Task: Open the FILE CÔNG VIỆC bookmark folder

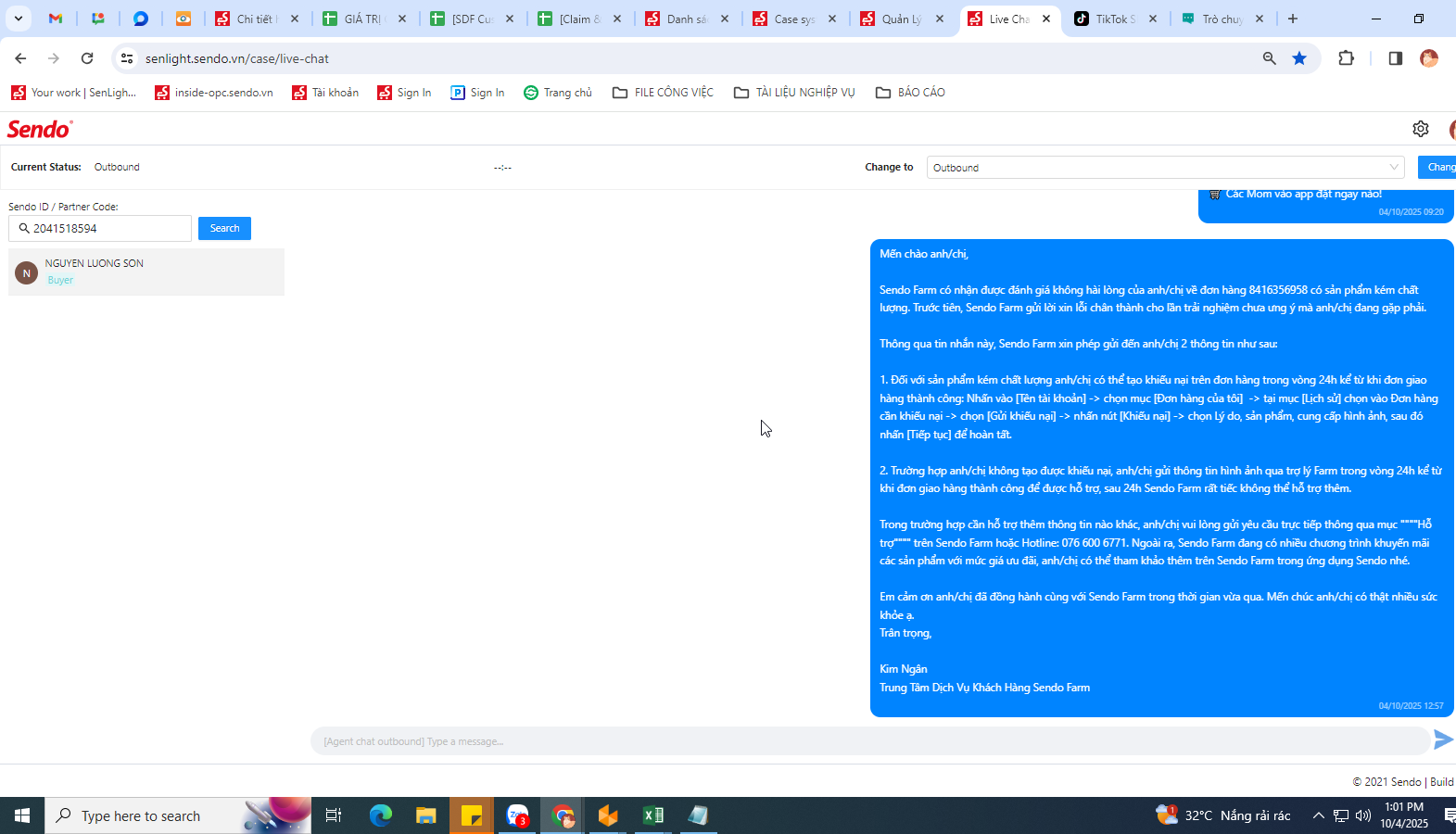Action: tap(663, 93)
